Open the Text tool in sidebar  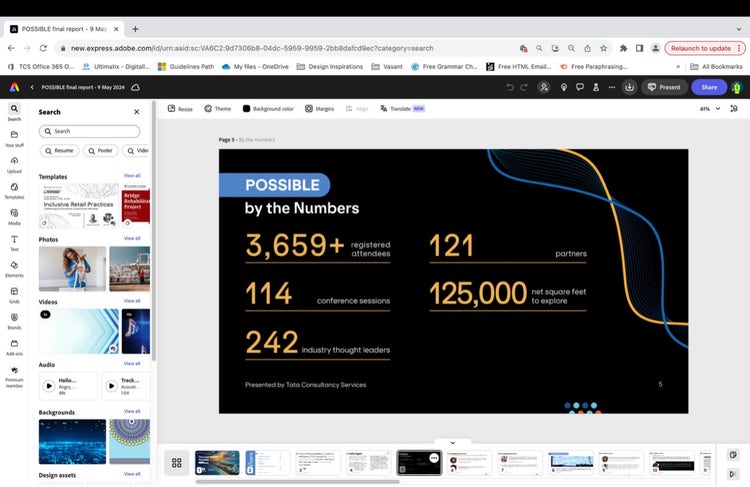(x=14, y=242)
